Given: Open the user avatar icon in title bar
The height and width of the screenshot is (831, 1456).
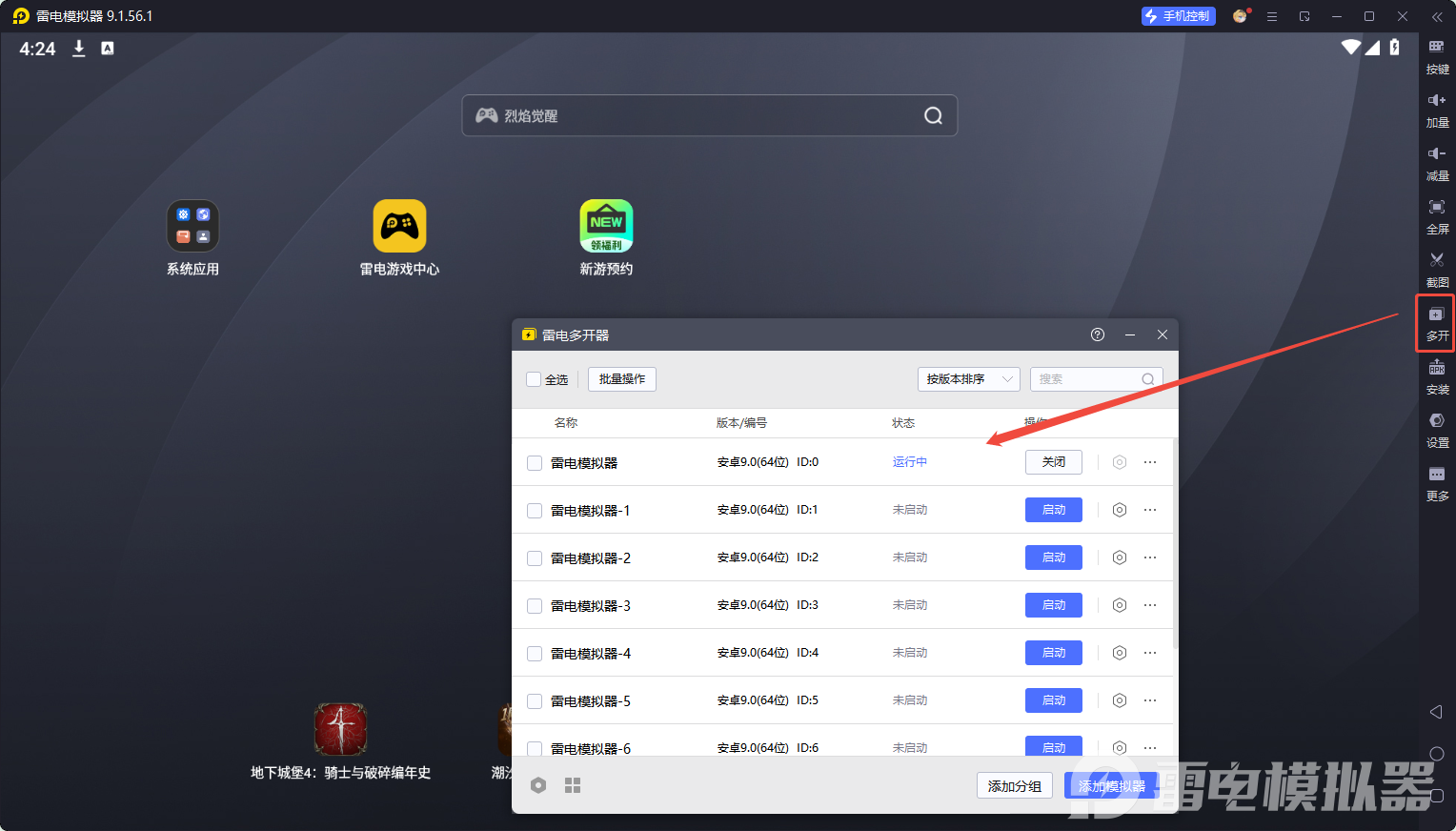Looking at the screenshot, I should point(1240,16).
